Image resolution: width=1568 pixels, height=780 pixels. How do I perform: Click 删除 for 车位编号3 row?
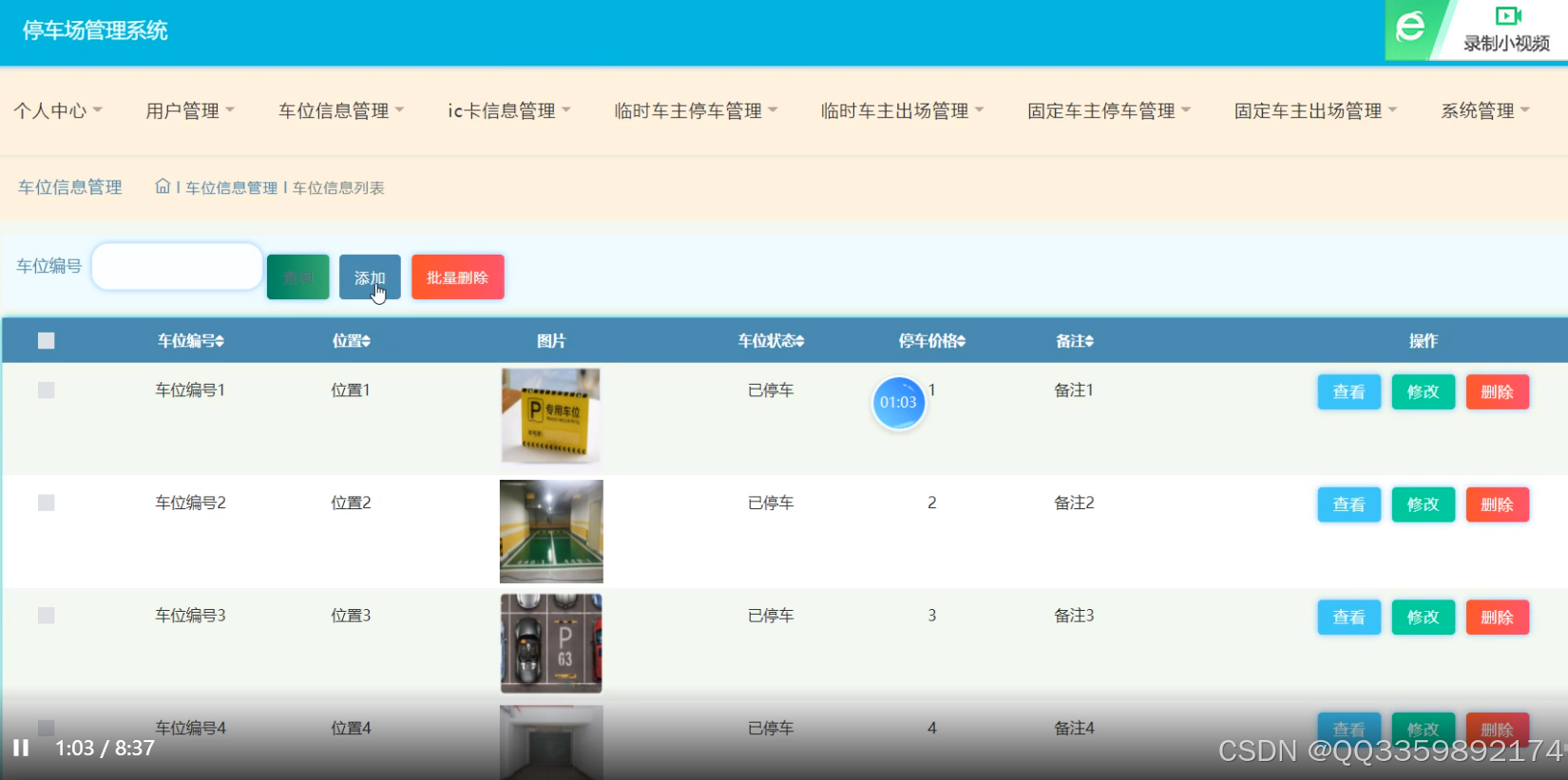(1497, 618)
